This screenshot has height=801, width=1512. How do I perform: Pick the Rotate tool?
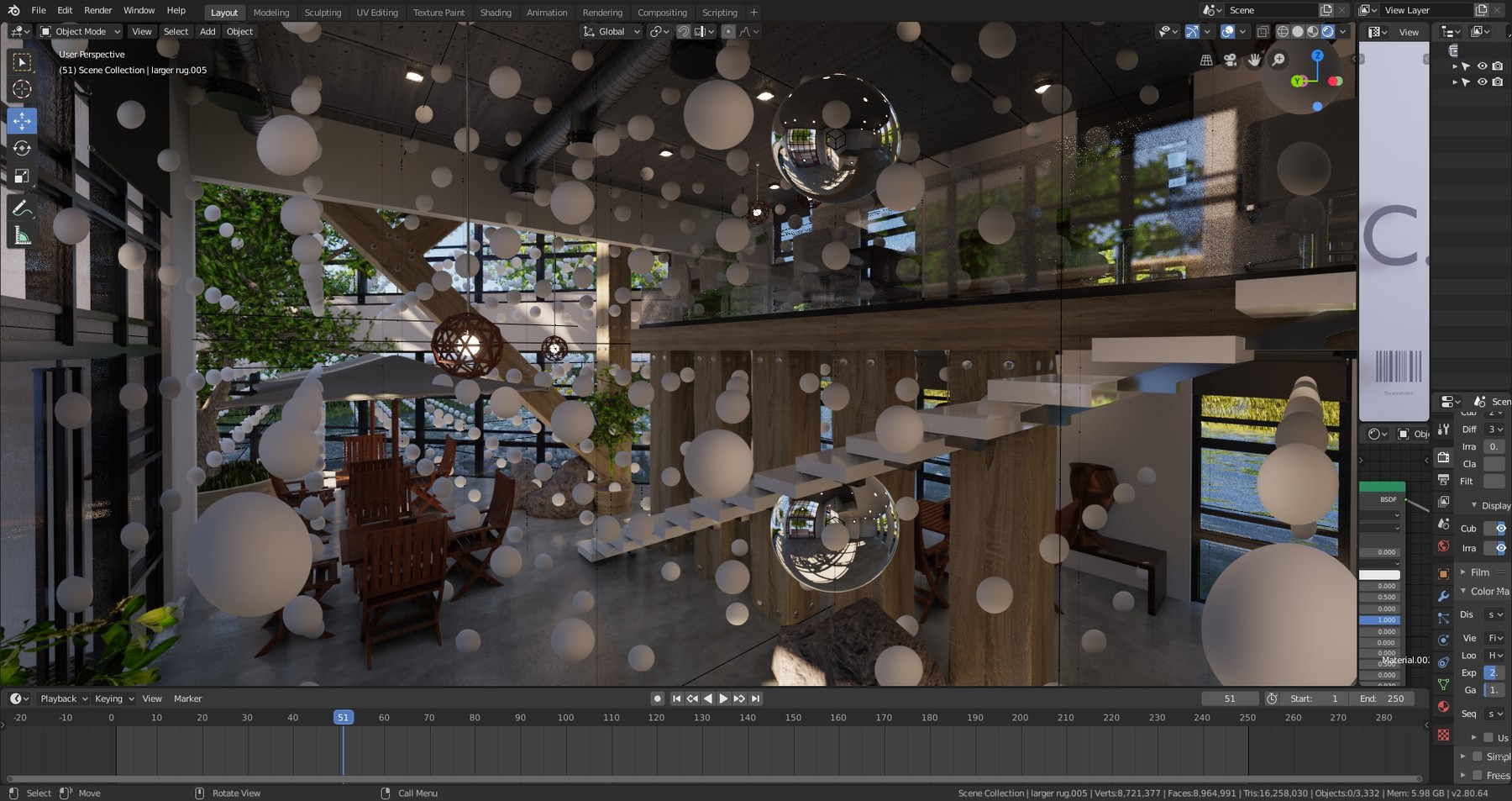pos(22,149)
